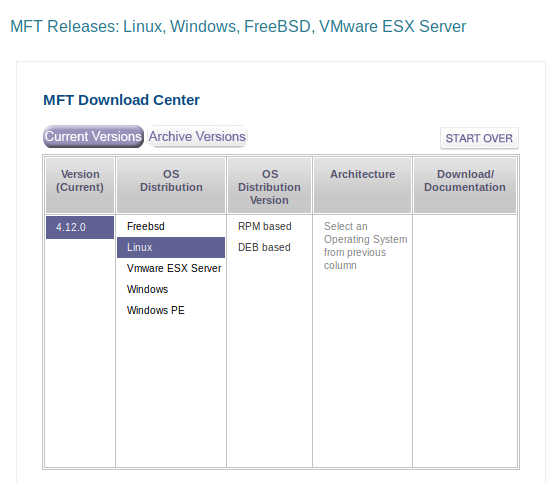Click the Architecture column header

(362, 185)
